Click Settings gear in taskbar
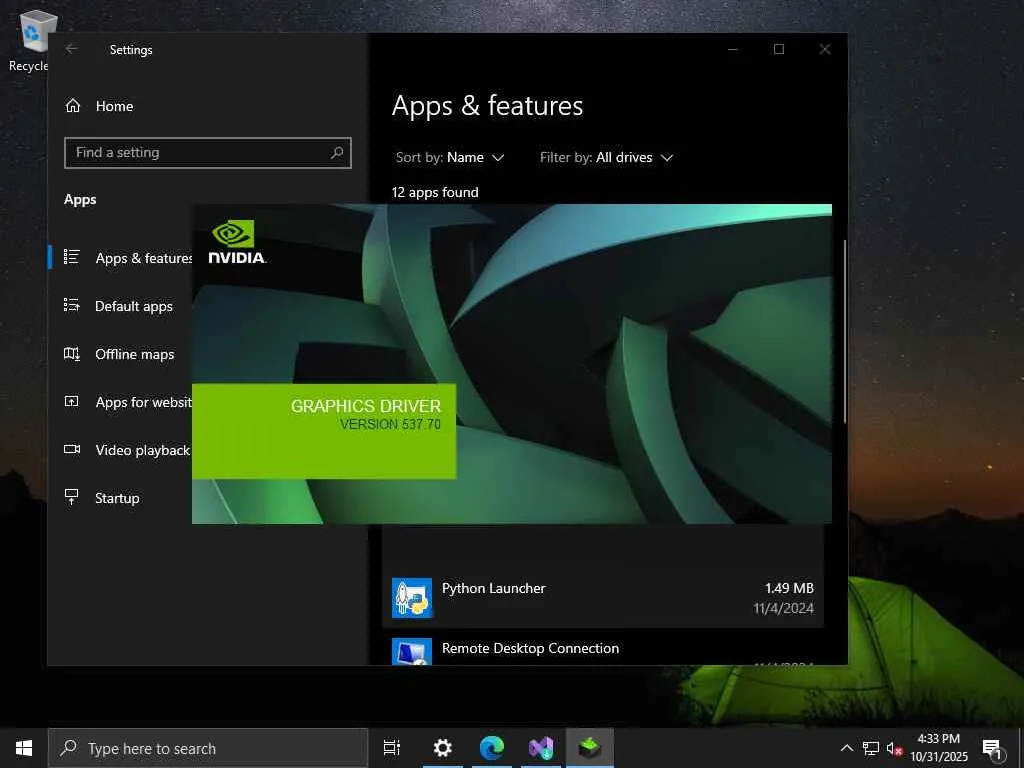The width and height of the screenshot is (1024, 768). pyautogui.click(x=443, y=748)
